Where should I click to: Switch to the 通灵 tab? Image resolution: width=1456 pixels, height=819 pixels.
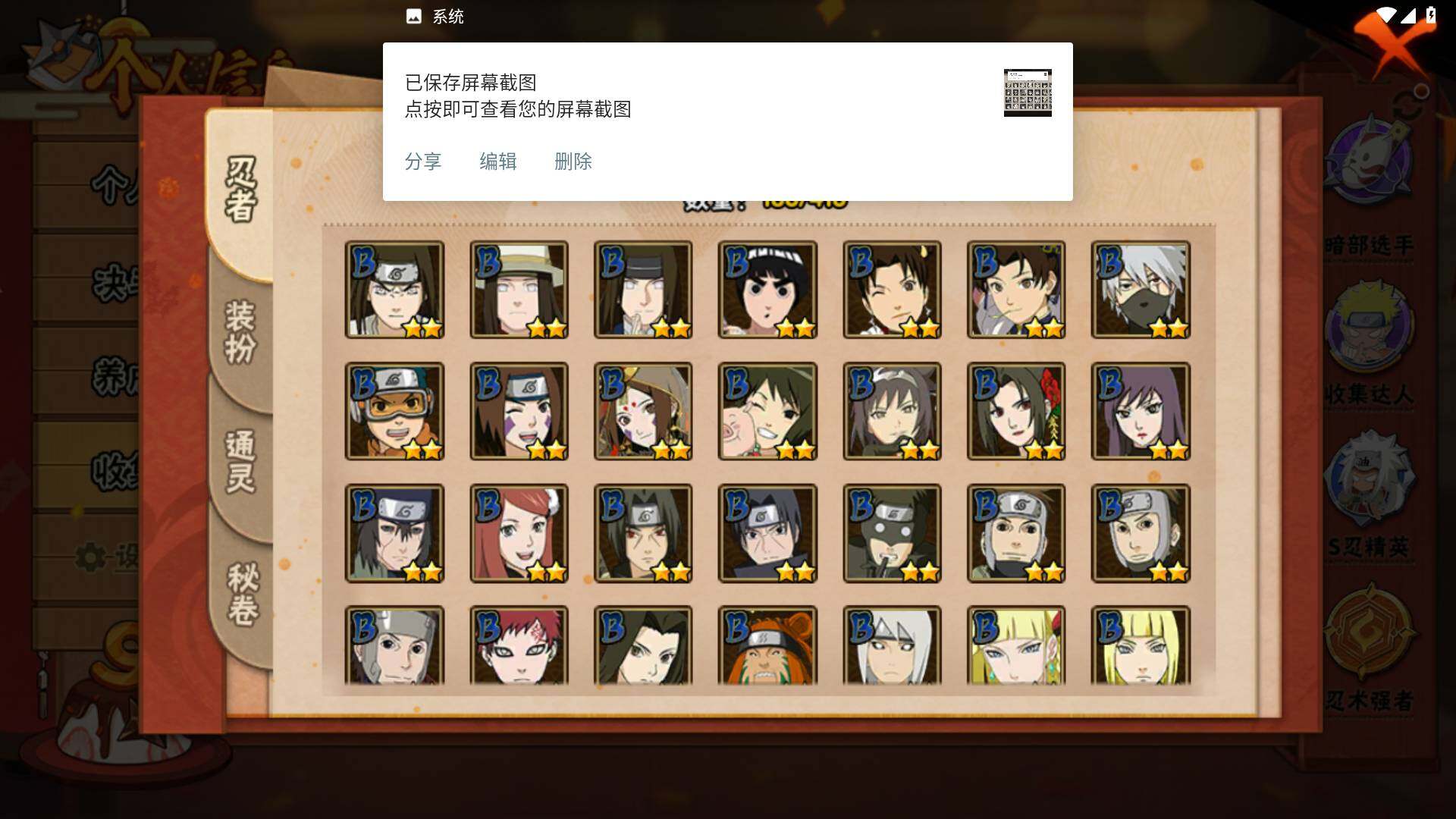coord(241,461)
